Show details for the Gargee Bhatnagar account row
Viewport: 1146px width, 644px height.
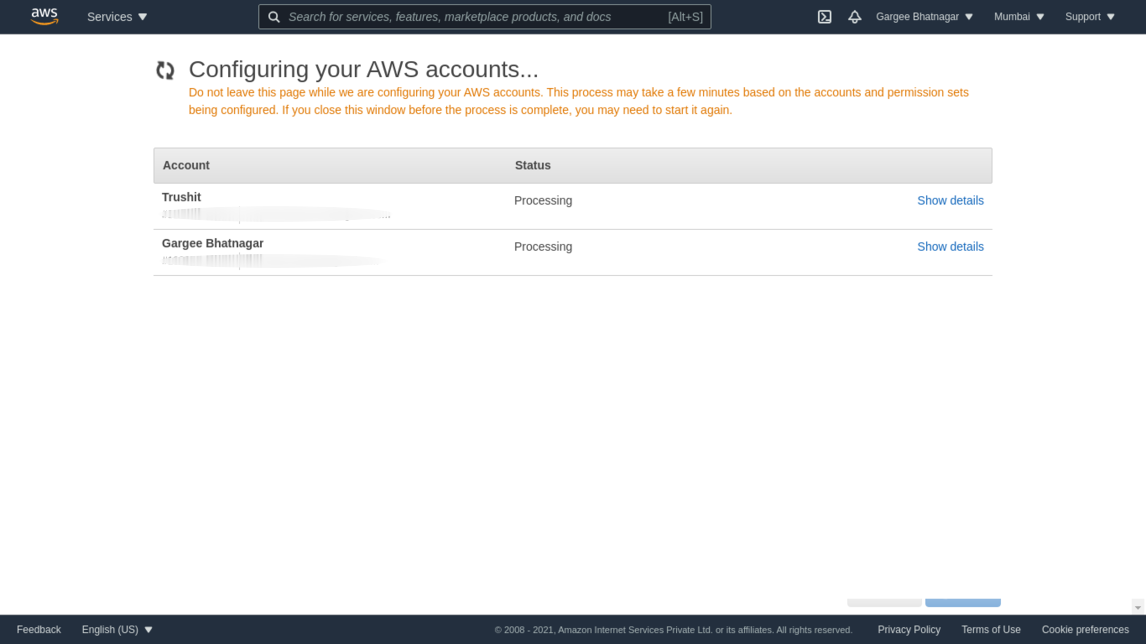click(950, 247)
